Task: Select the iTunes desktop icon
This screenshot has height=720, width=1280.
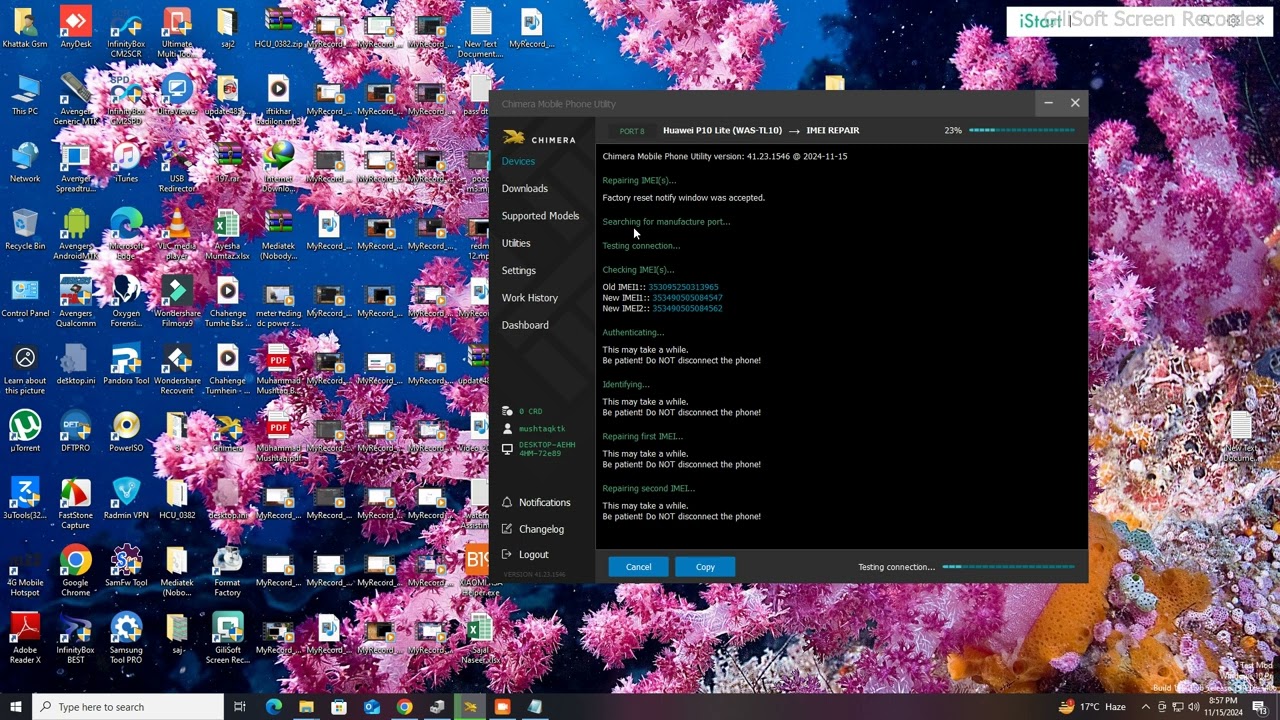Action: click(x=126, y=162)
